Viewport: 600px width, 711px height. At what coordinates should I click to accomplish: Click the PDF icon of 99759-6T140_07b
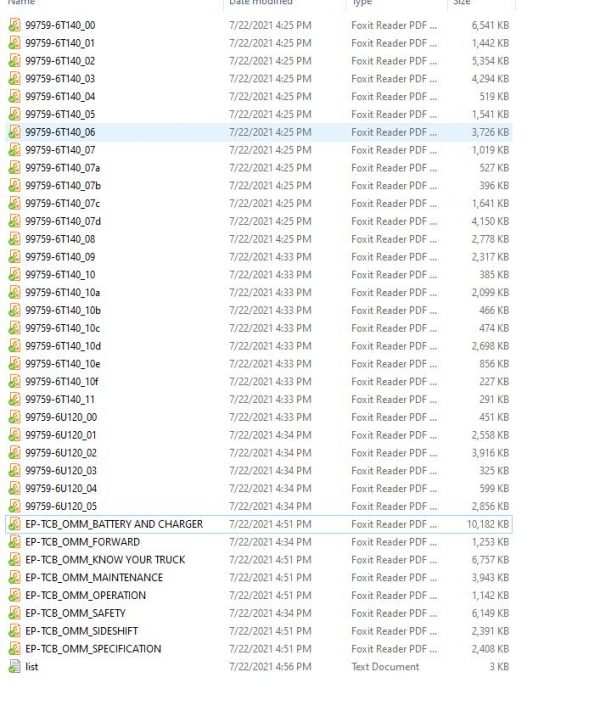coord(15,185)
